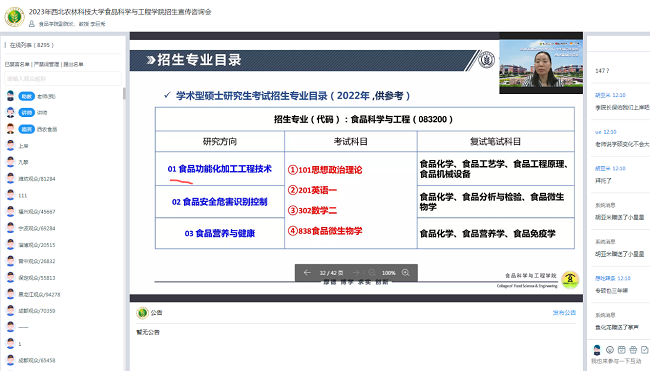650x371 pixels.
Task: Click the user avatar beside the chat input
Action: 597,350
